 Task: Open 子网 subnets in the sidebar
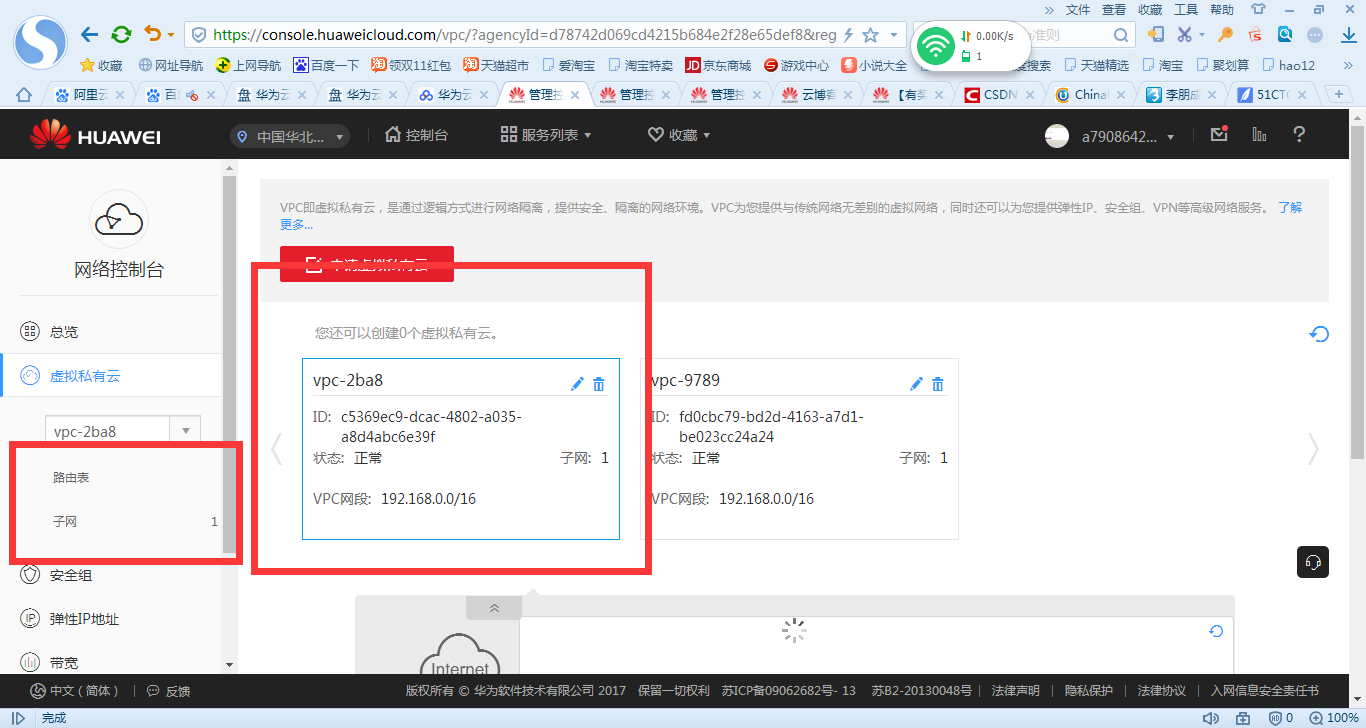pyautogui.click(x=65, y=522)
